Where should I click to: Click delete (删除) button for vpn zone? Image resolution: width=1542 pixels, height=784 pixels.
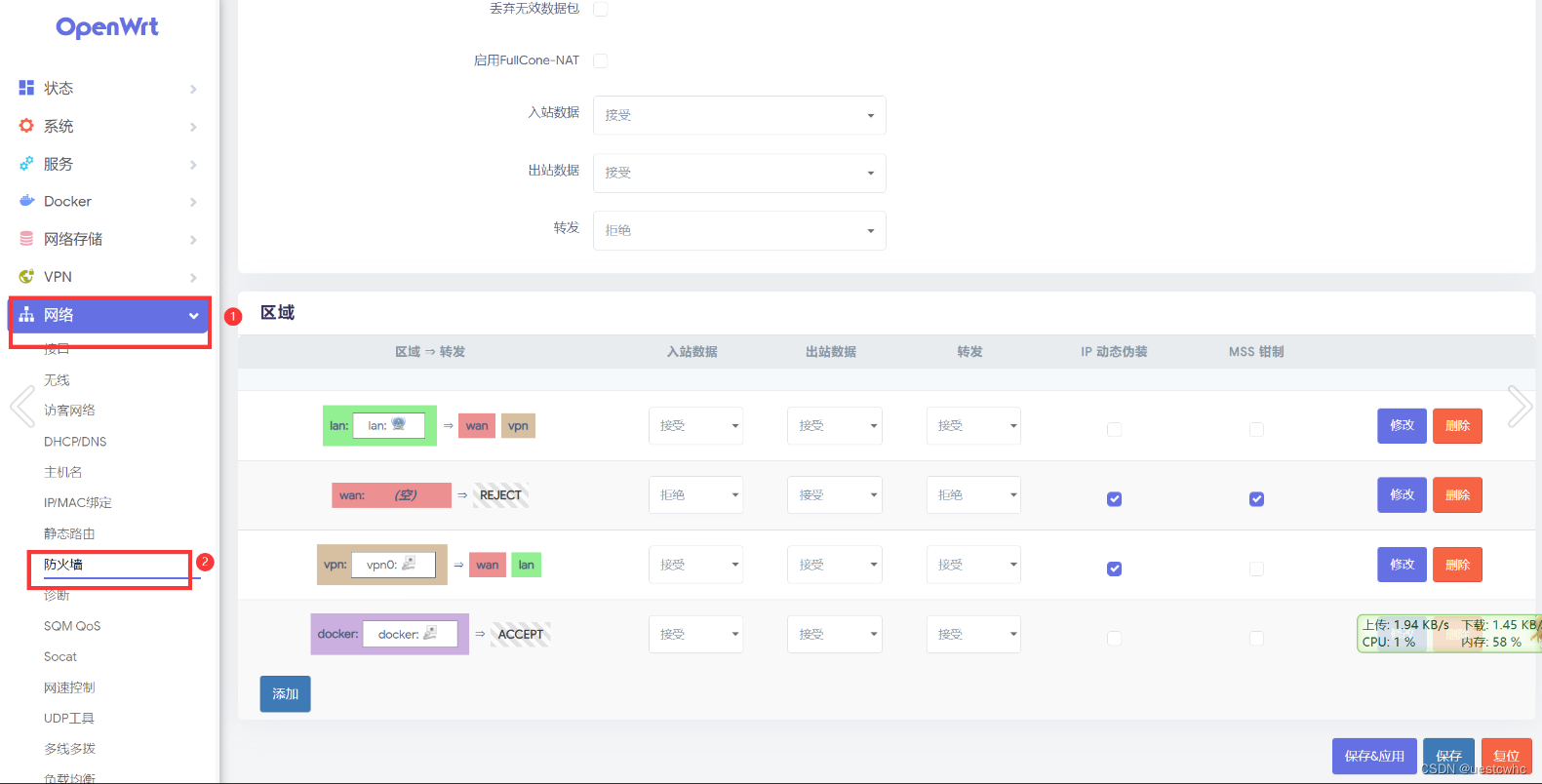pos(1457,565)
